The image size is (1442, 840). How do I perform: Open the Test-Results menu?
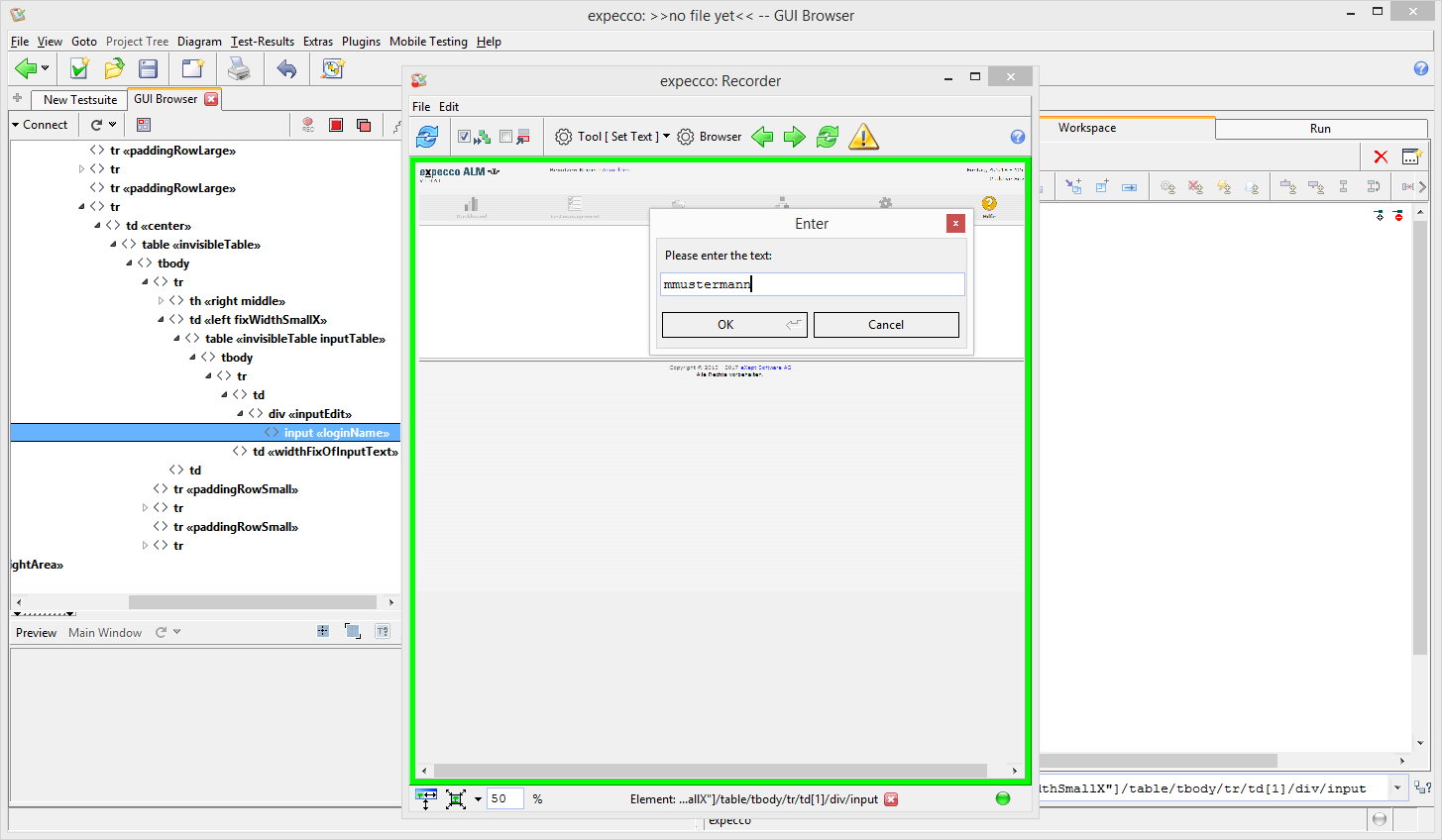(x=262, y=42)
